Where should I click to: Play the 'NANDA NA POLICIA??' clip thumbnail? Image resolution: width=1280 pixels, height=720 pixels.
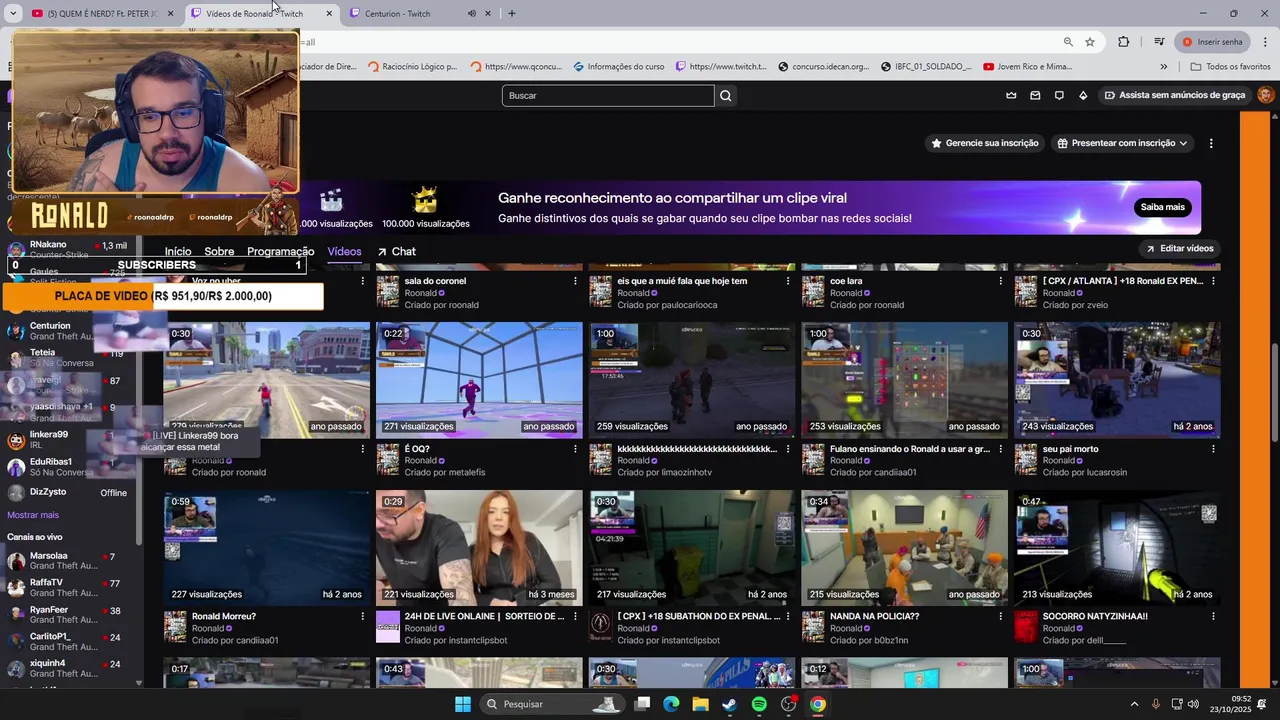tap(904, 548)
